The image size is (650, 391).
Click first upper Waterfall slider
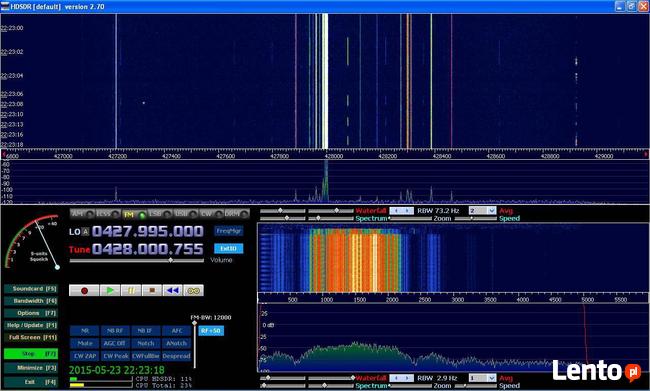pos(283,211)
